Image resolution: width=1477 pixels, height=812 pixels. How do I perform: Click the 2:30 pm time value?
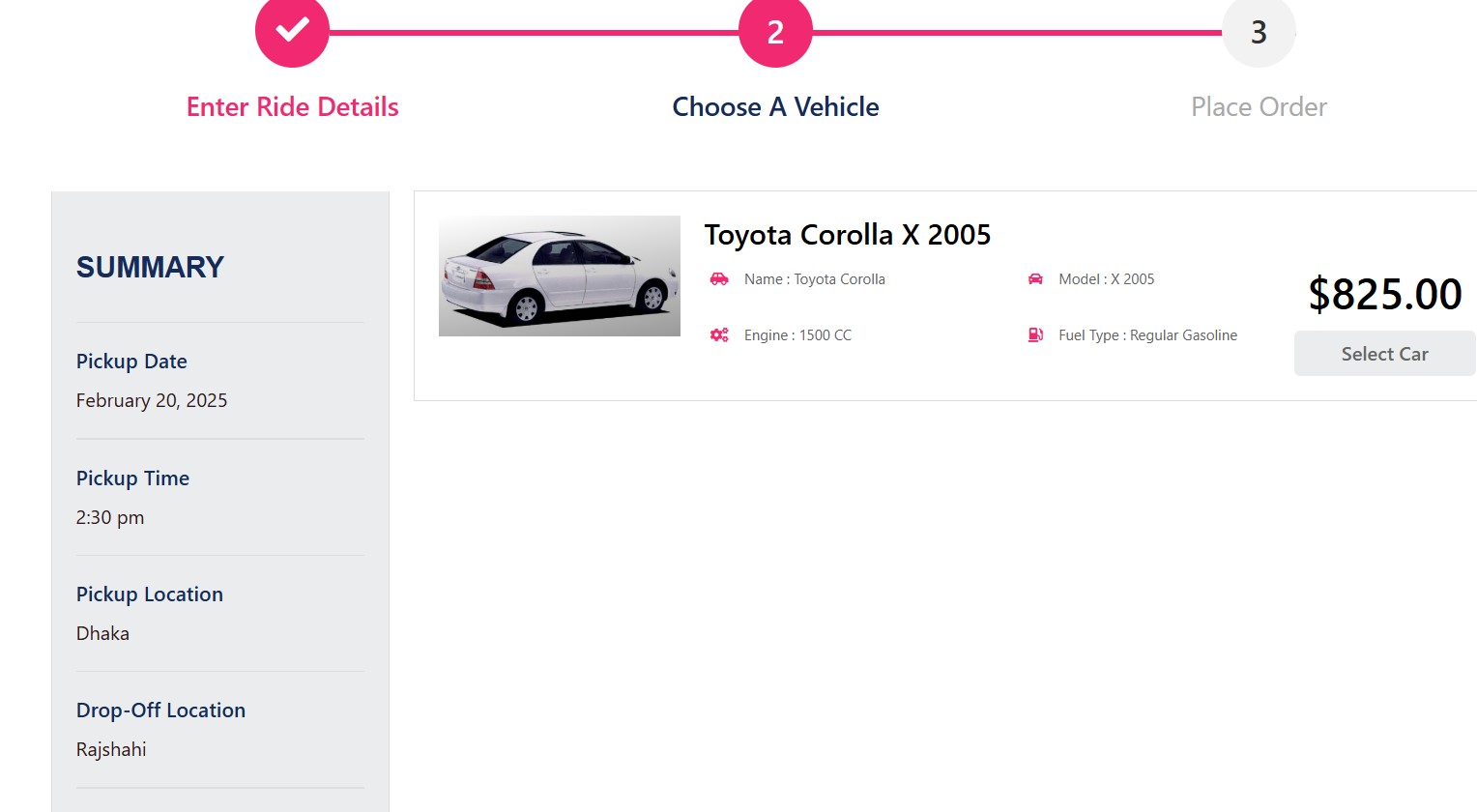point(110,517)
